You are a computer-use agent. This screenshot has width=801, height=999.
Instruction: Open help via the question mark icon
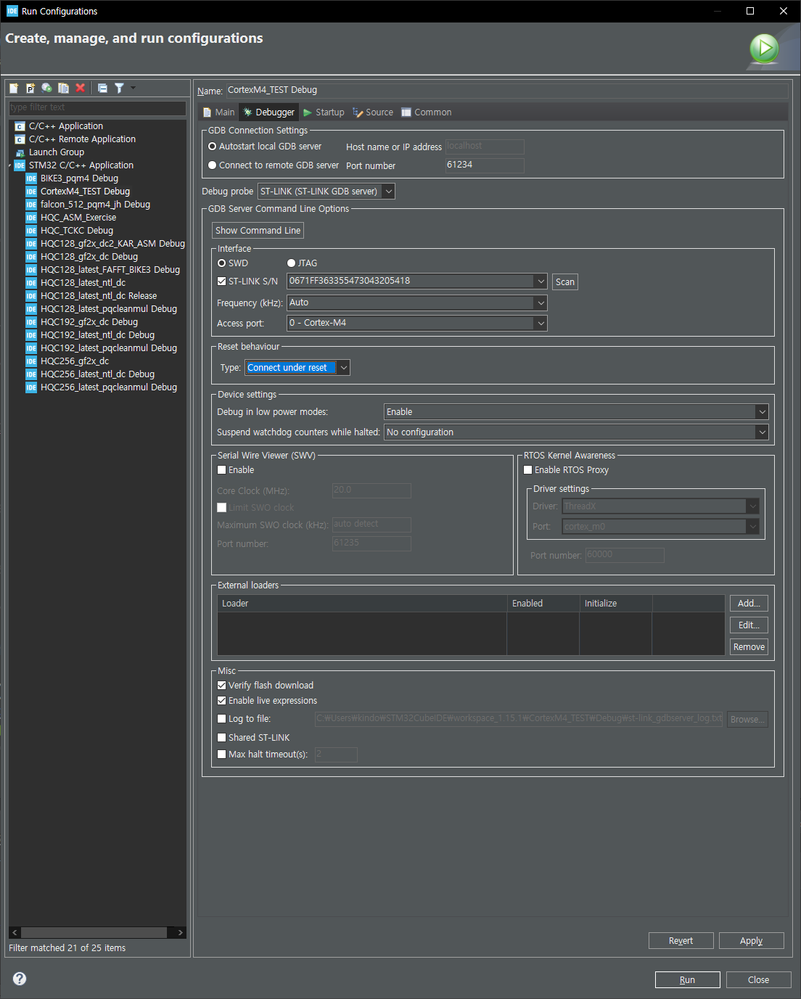[x=20, y=979]
